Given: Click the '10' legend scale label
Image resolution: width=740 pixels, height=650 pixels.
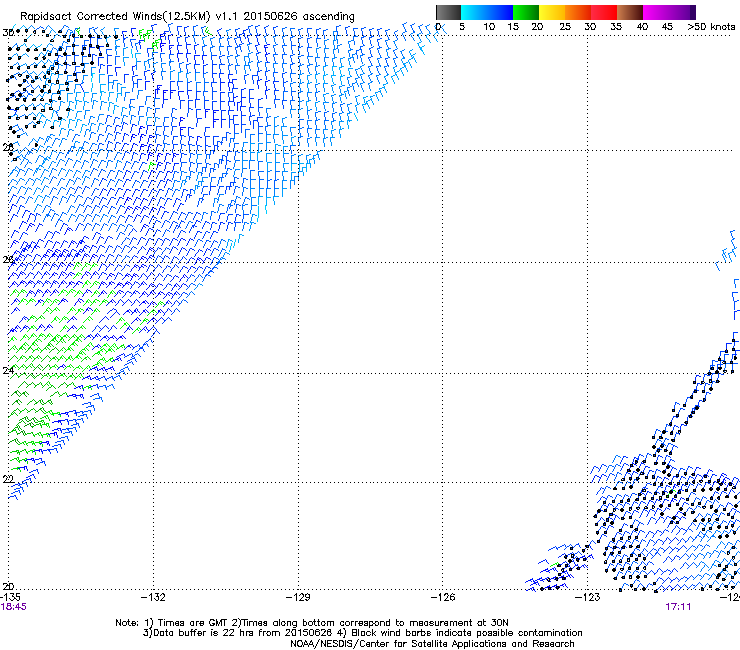Looking at the screenshot, I should pos(489,27).
